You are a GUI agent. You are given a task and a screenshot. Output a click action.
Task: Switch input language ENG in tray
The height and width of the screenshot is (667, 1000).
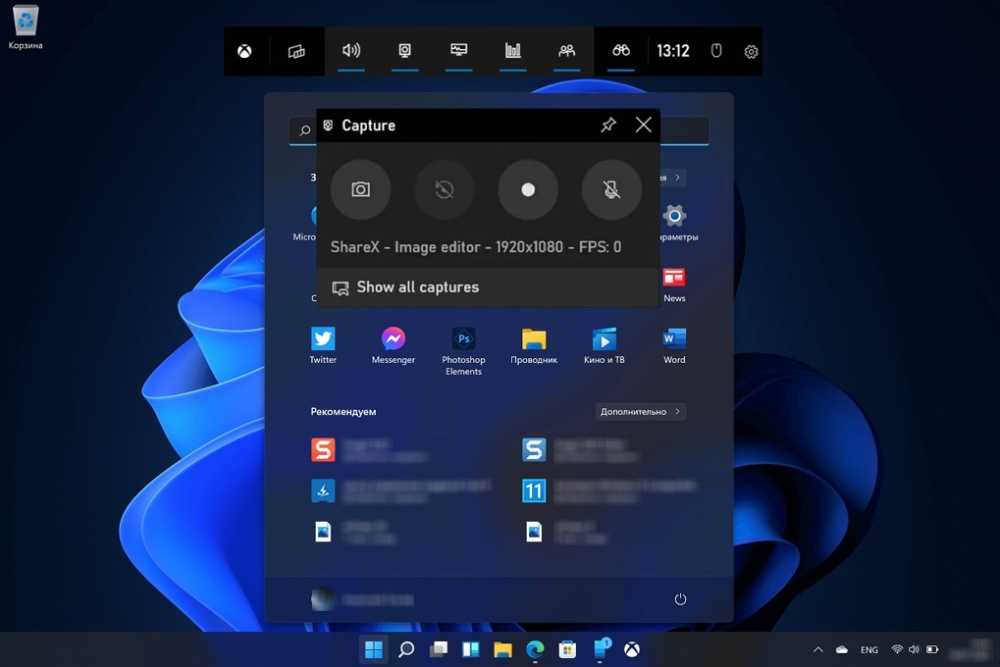pyautogui.click(x=869, y=650)
